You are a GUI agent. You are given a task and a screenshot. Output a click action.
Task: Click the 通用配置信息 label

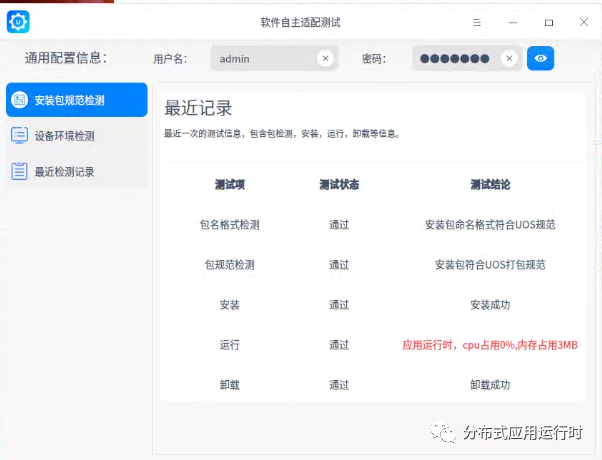click(x=66, y=58)
